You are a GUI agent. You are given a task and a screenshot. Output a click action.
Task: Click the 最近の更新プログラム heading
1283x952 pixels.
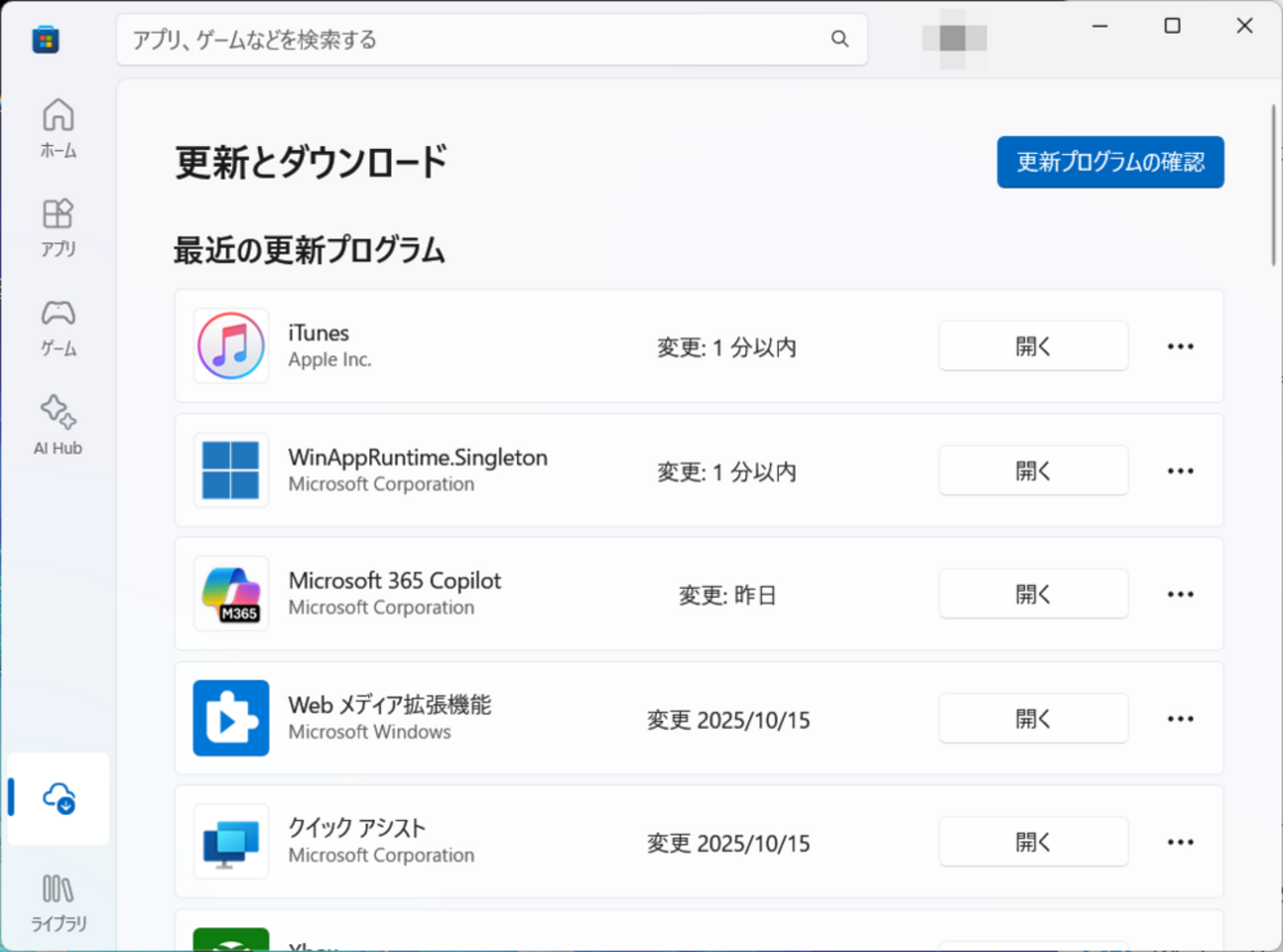(310, 250)
